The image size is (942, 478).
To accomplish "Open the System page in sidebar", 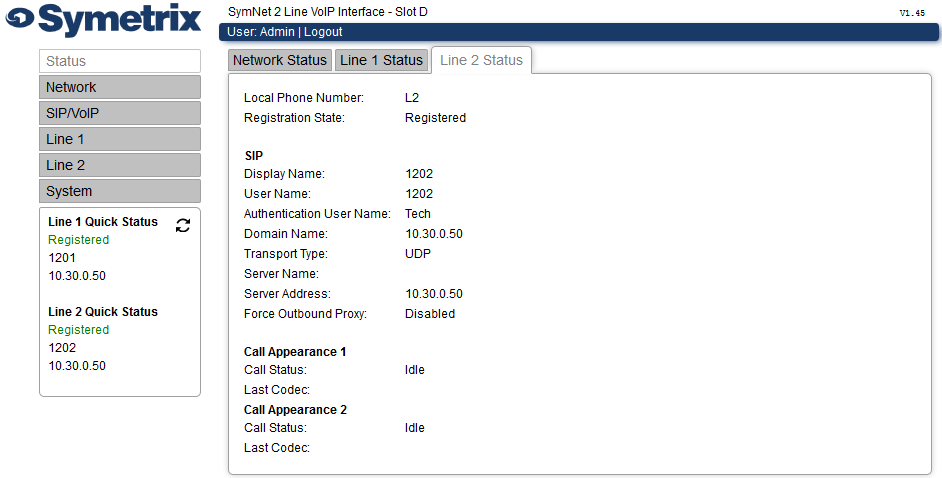I will (120, 191).
